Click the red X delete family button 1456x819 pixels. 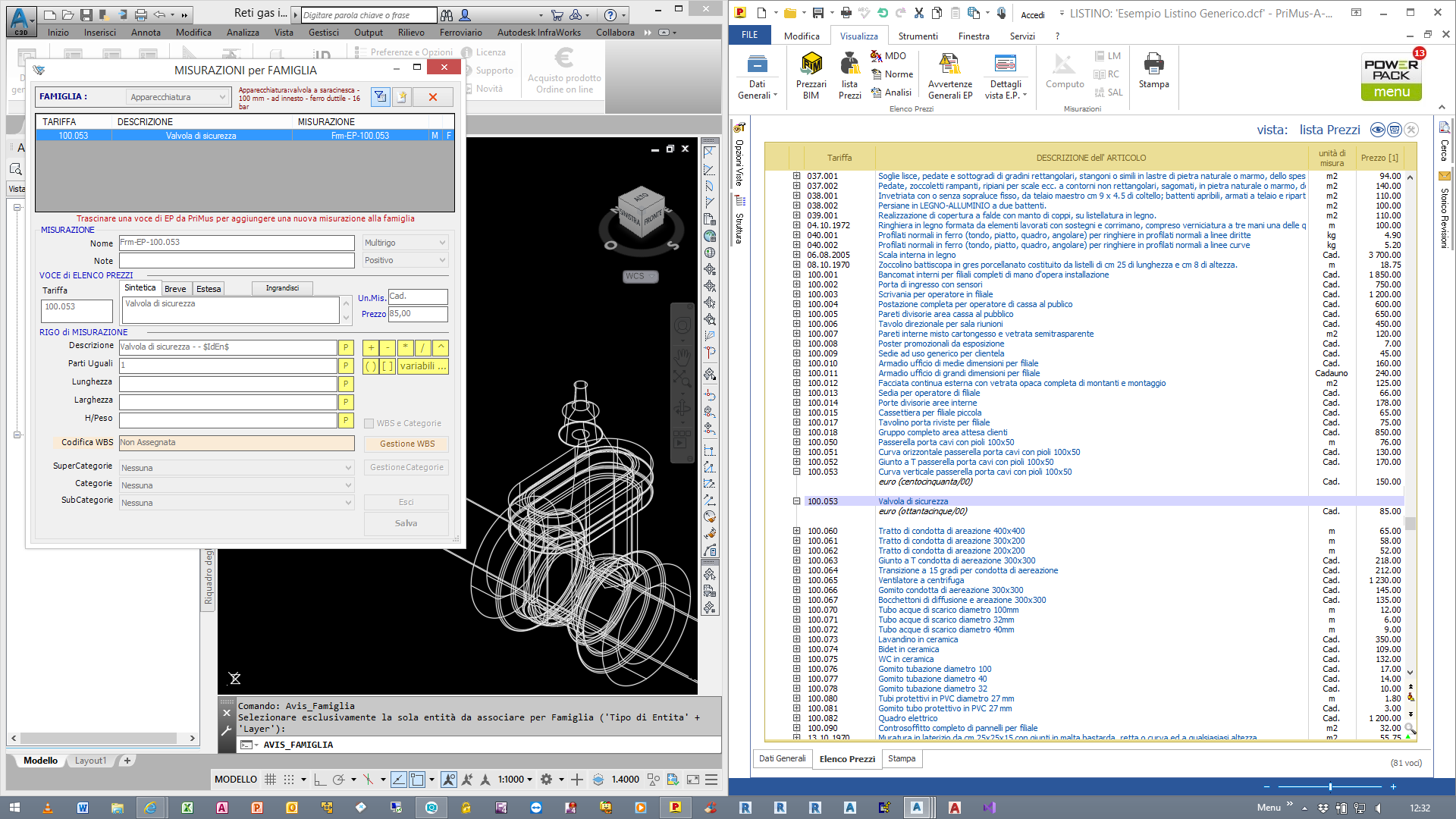pyautogui.click(x=432, y=97)
